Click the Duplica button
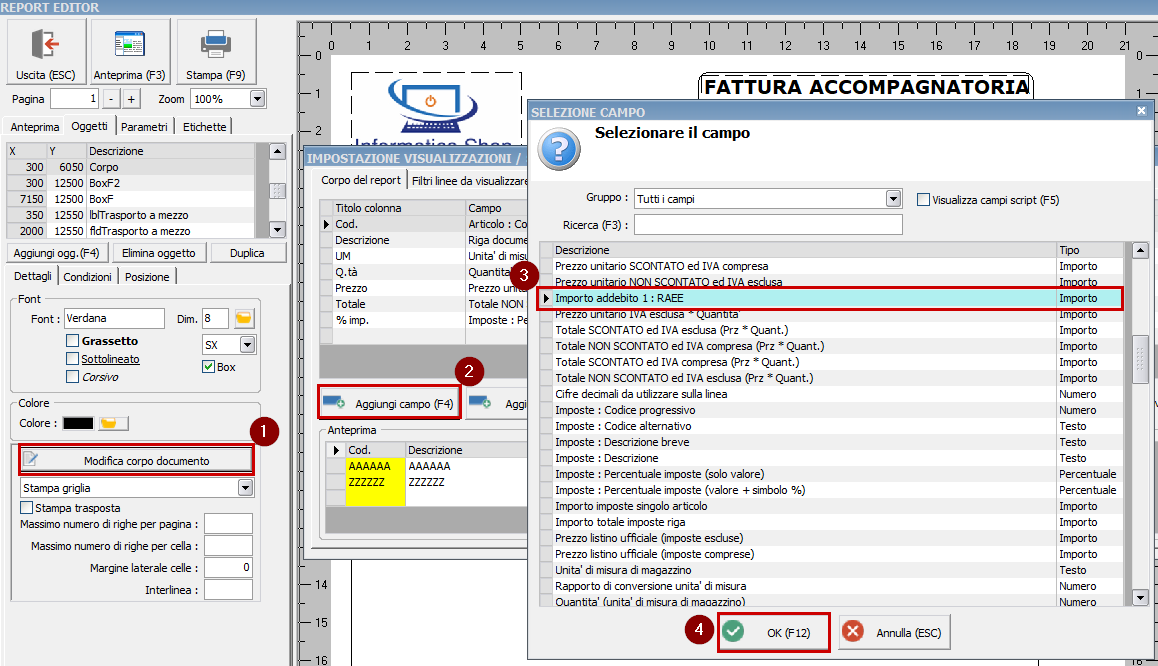Viewport: 1158px width, 666px height. (x=247, y=253)
